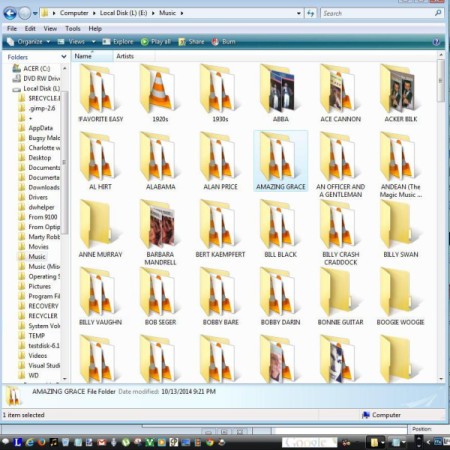
Task: Select ACER (C:) in folder tree
Action: pyautogui.click(x=31, y=69)
